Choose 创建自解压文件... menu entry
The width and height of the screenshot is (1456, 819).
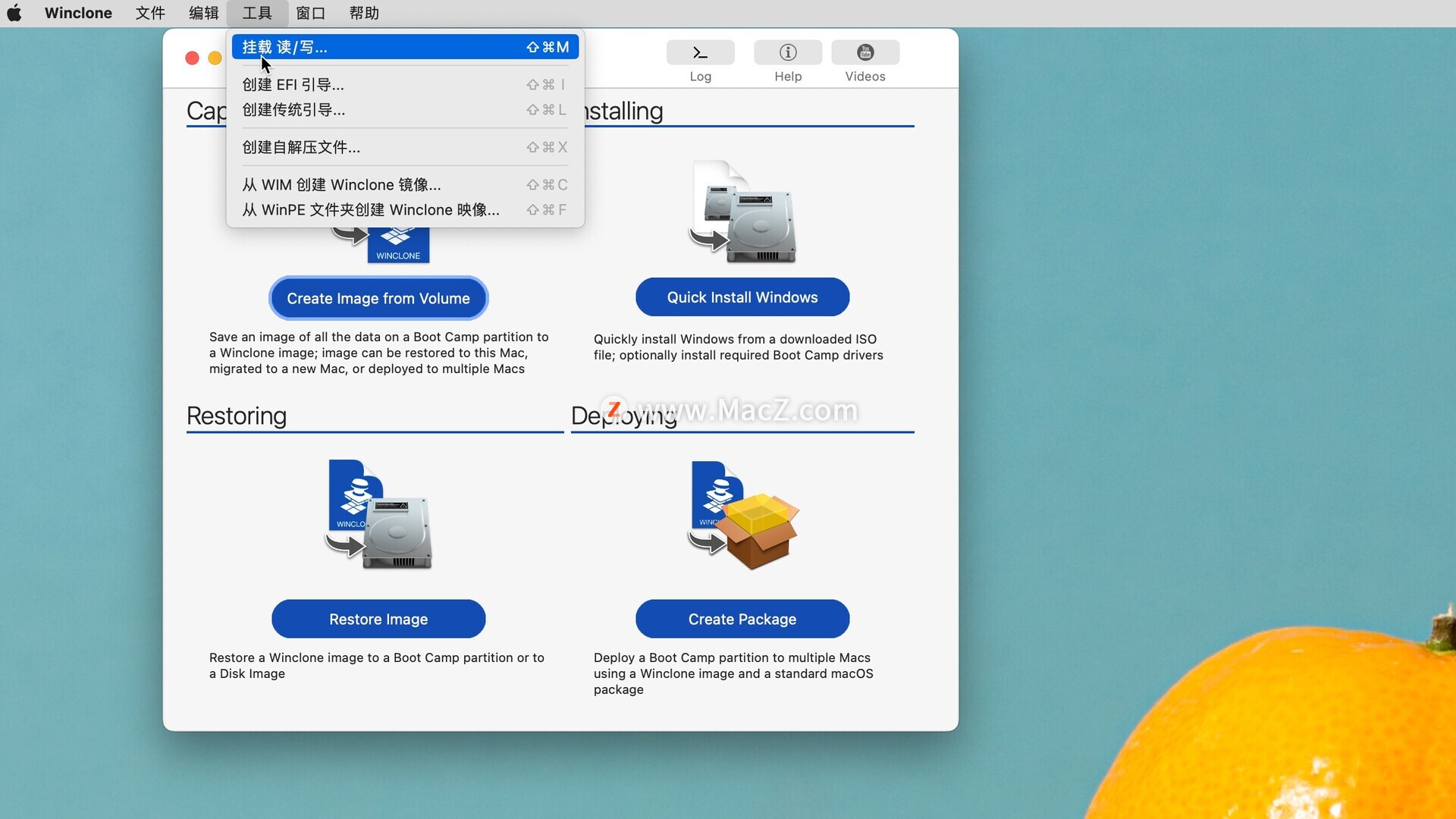[x=405, y=147]
